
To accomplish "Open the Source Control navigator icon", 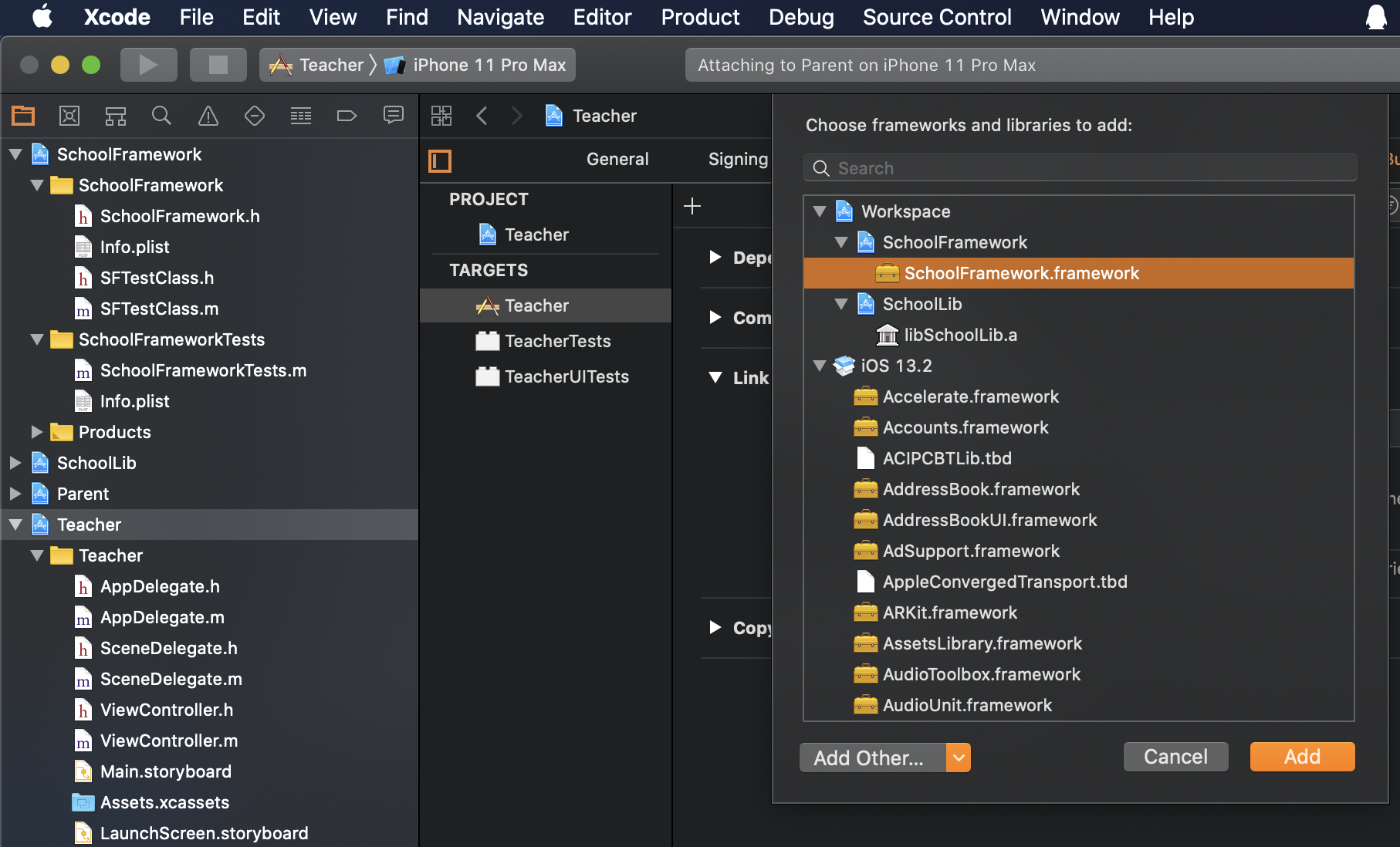I will coord(69,116).
